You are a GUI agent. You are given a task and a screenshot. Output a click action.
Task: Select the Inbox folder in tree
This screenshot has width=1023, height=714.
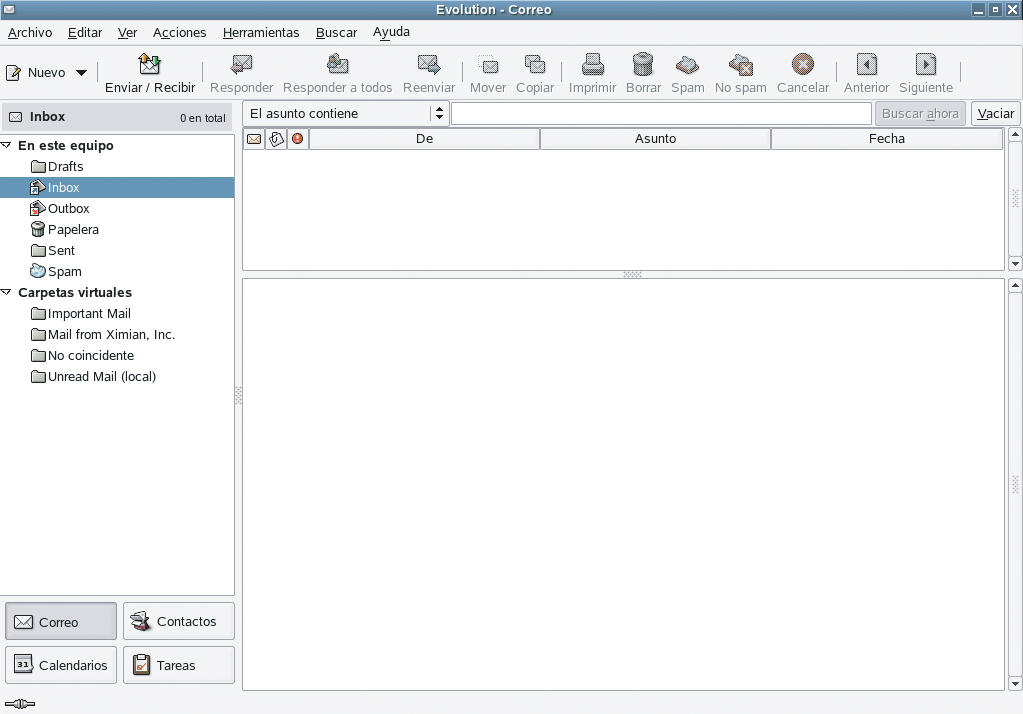[x=117, y=187]
